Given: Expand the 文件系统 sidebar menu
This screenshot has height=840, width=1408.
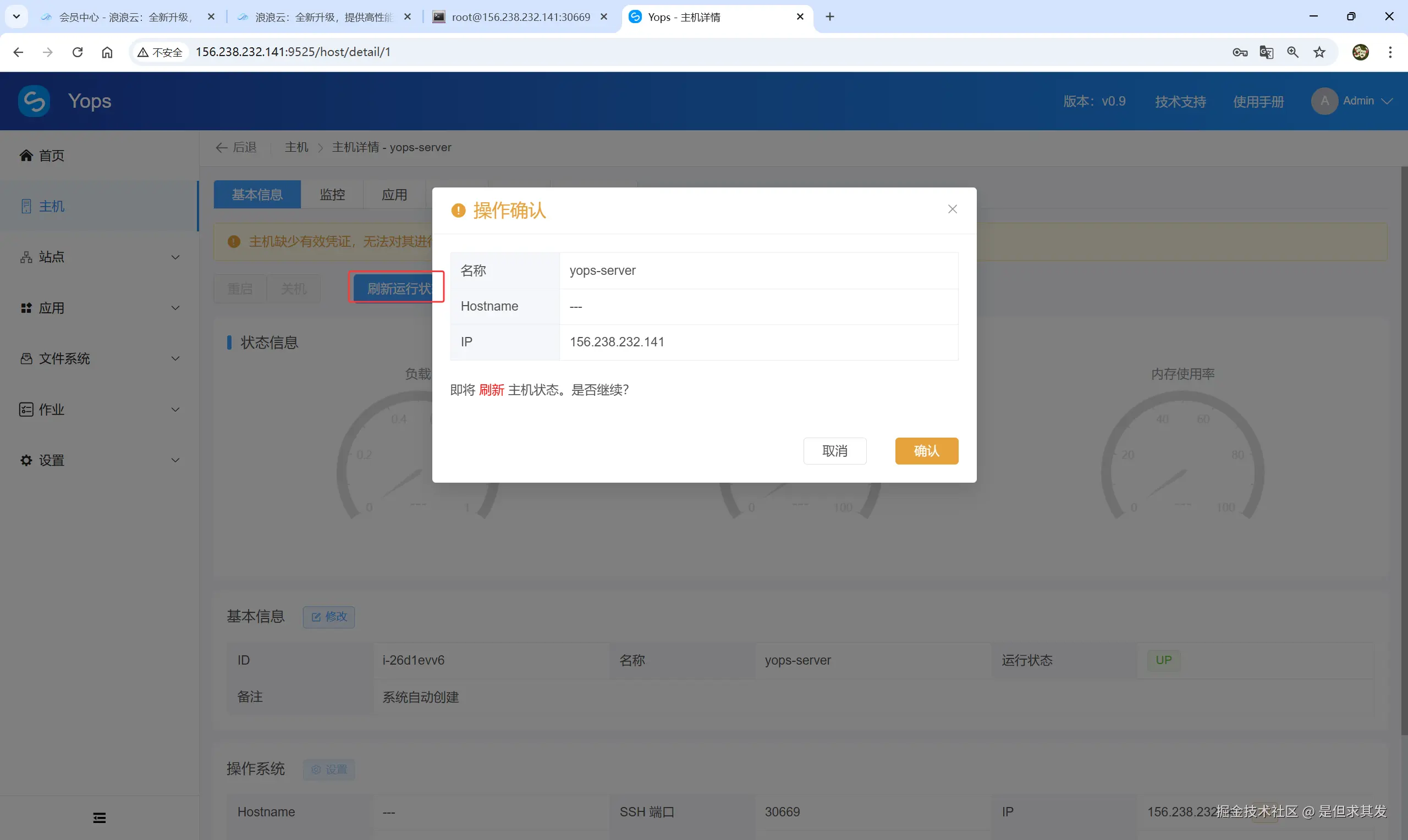Looking at the screenshot, I should pos(100,358).
